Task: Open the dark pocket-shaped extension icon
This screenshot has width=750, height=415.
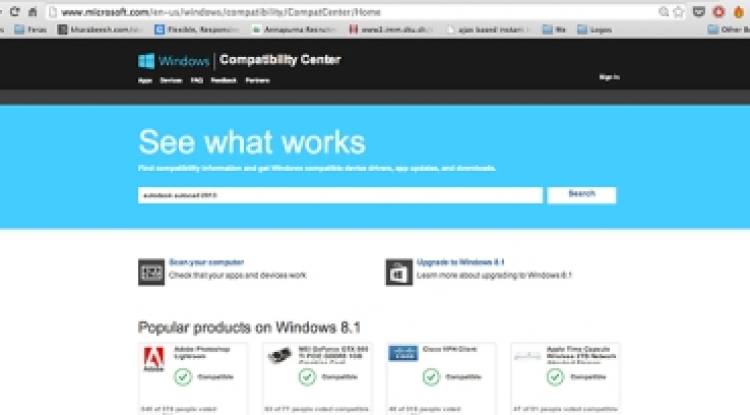Action: click(x=699, y=11)
